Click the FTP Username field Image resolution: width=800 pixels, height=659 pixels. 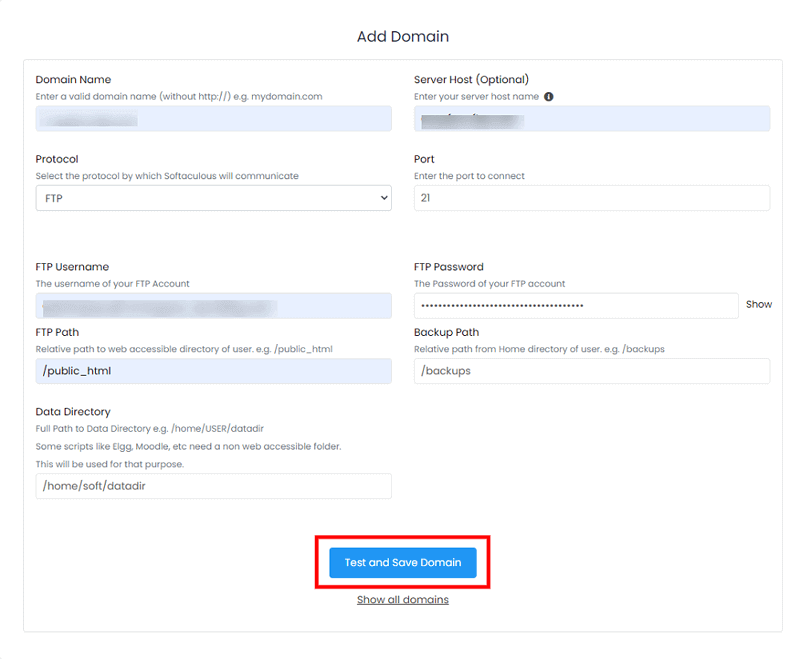213,305
